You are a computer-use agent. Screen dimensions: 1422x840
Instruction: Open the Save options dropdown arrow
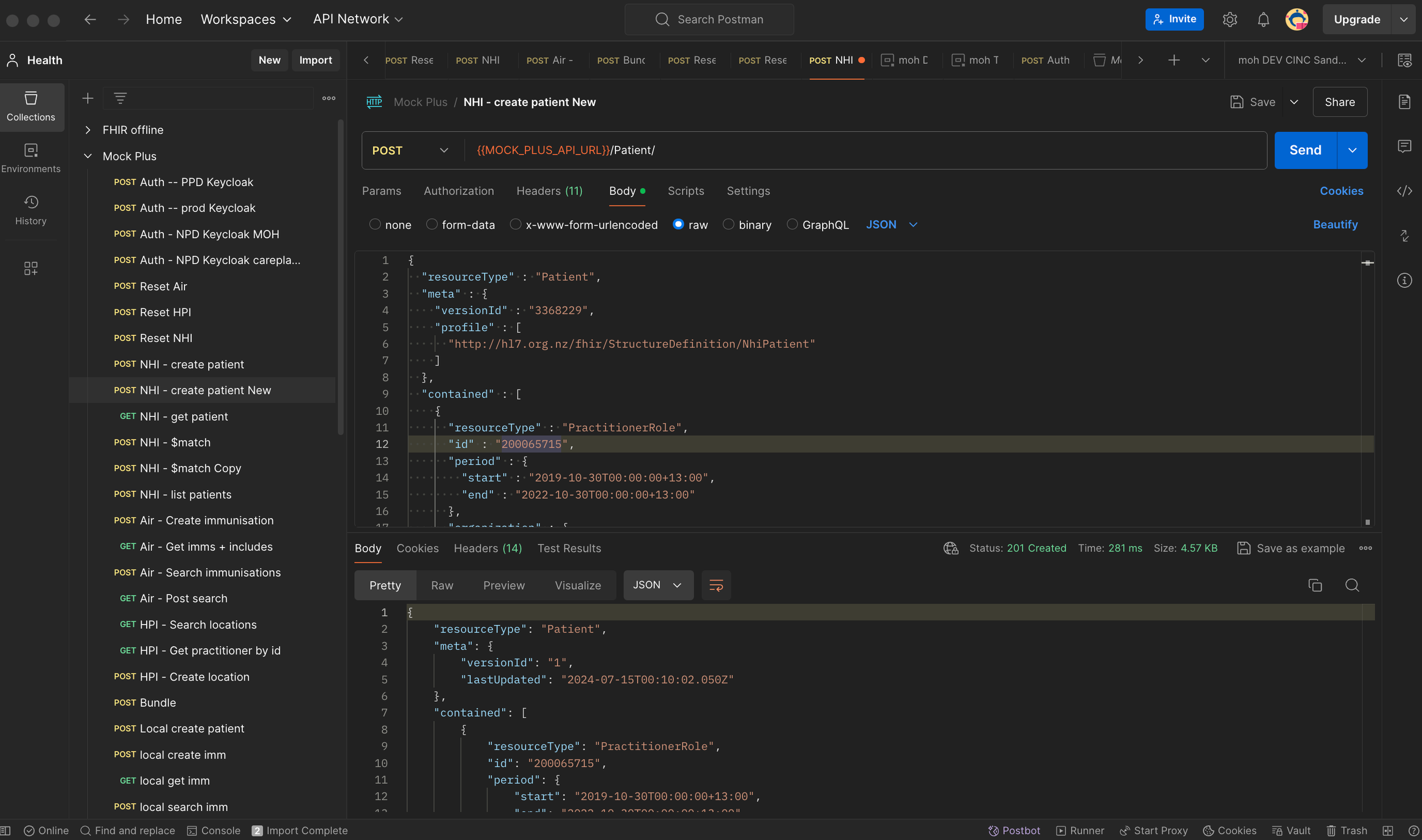click(x=1294, y=102)
